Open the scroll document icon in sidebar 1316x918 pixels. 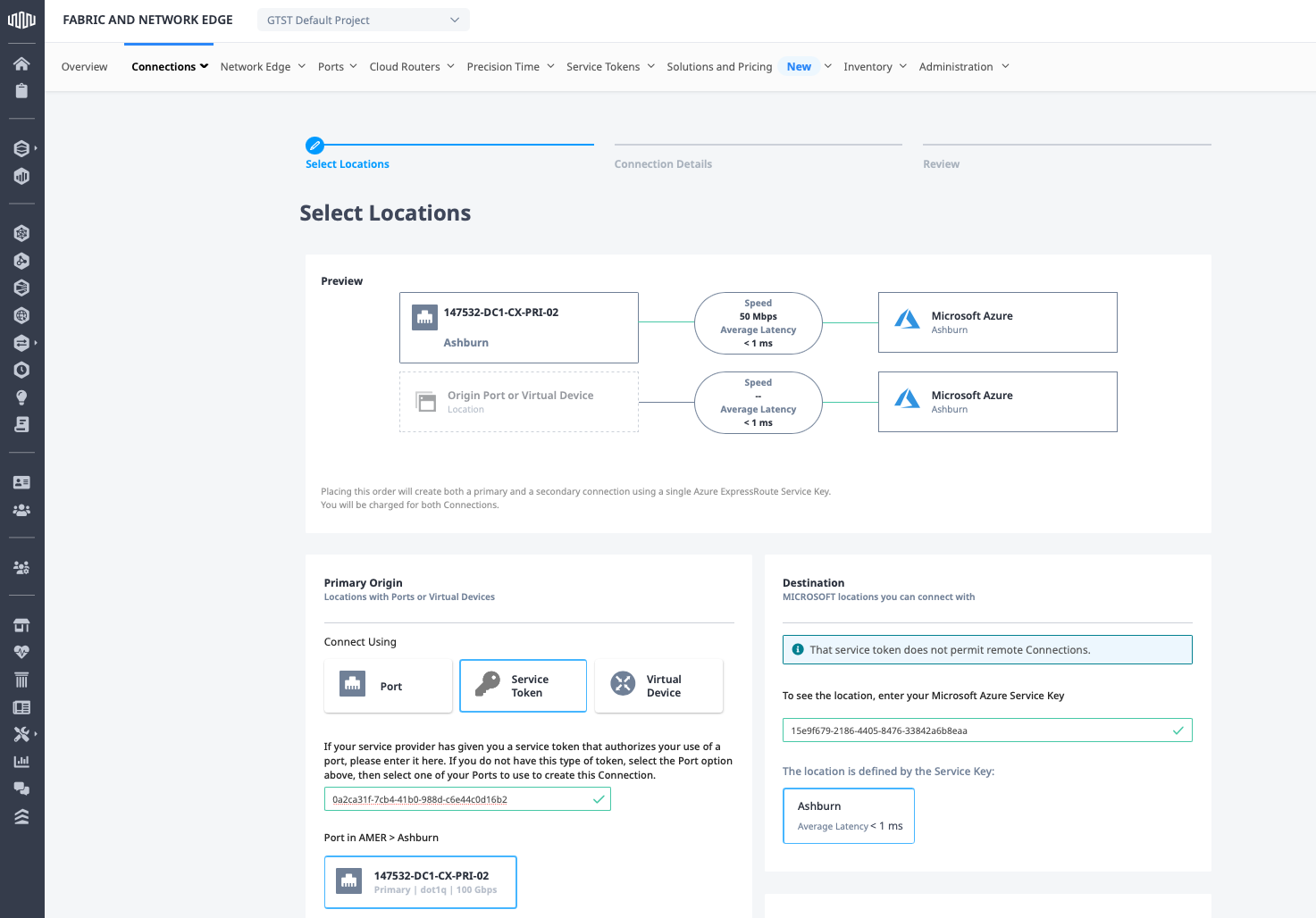[x=21, y=425]
